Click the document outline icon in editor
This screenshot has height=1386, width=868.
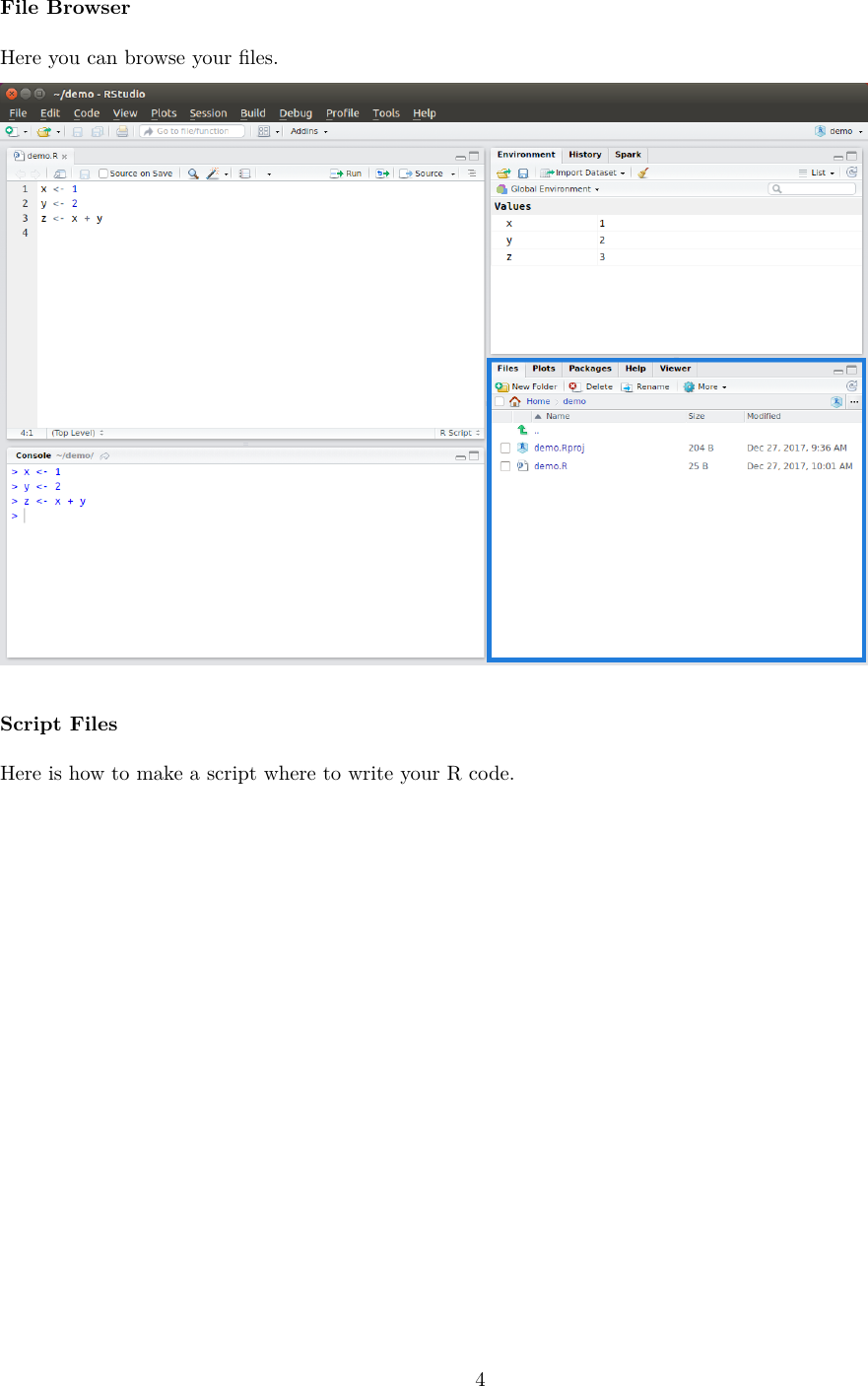[472, 173]
